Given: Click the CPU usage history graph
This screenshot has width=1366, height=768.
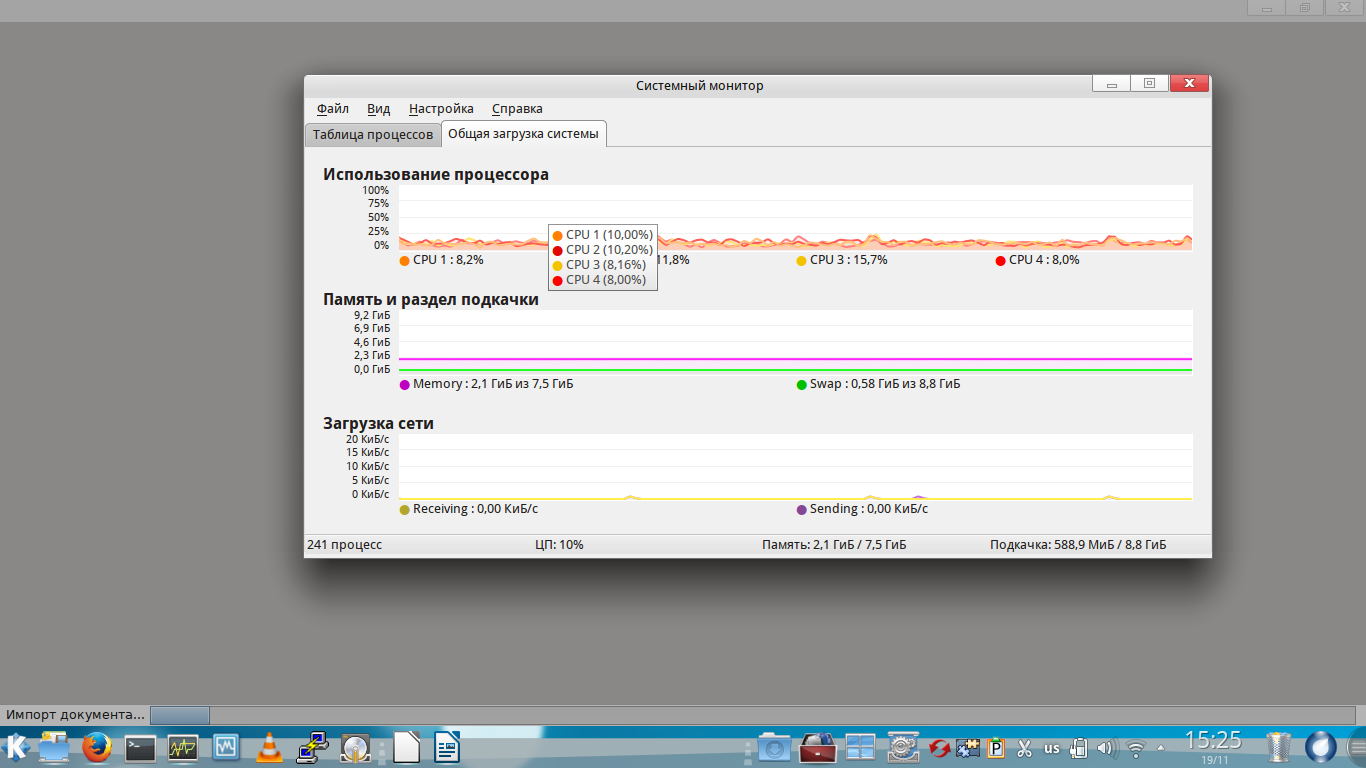Looking at the screenshot, I should (x=796, y=217).
